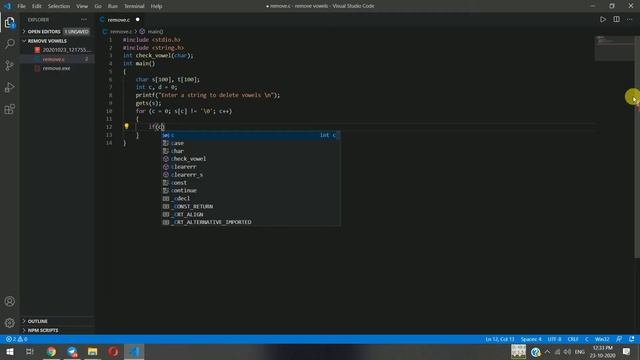Choose 'continue' suggestion in autocomplete

pos(251,191)
